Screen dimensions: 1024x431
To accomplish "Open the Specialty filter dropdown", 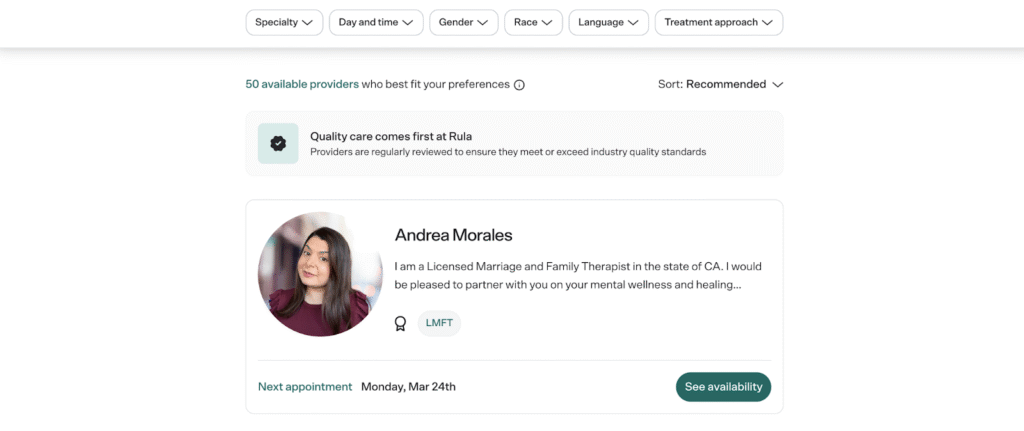I will tap(284, 23).
